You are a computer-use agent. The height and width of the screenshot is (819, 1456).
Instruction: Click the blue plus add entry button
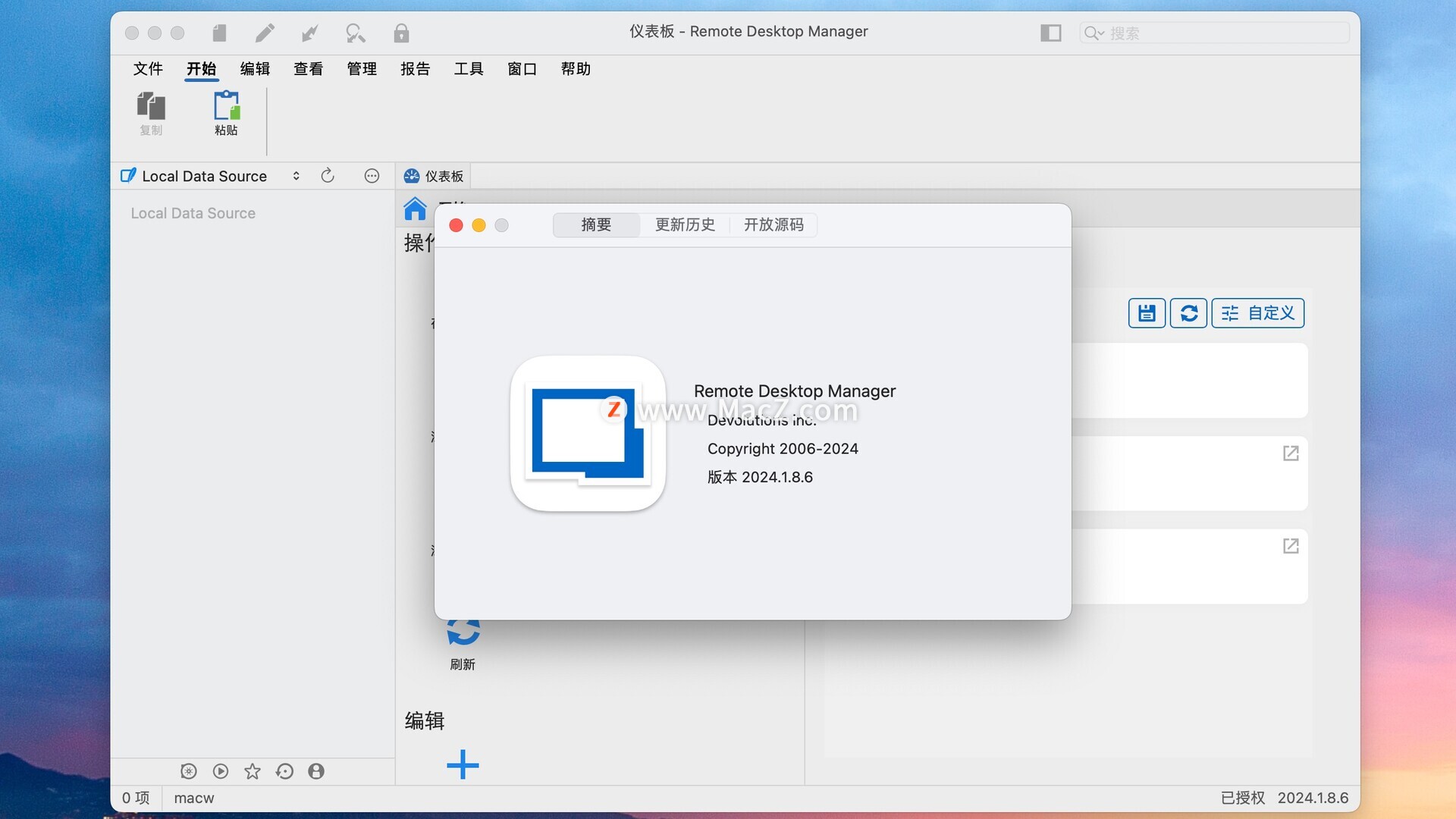pos(463,764)
